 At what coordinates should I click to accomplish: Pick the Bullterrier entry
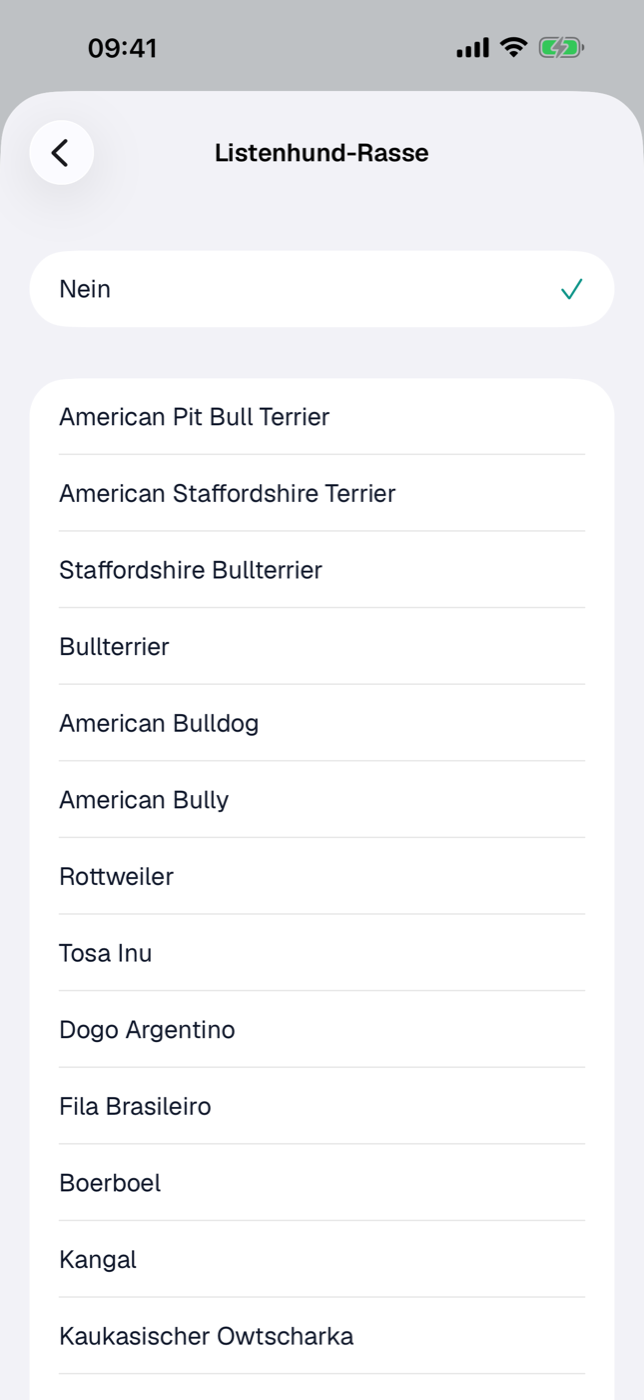pos(322,646)
